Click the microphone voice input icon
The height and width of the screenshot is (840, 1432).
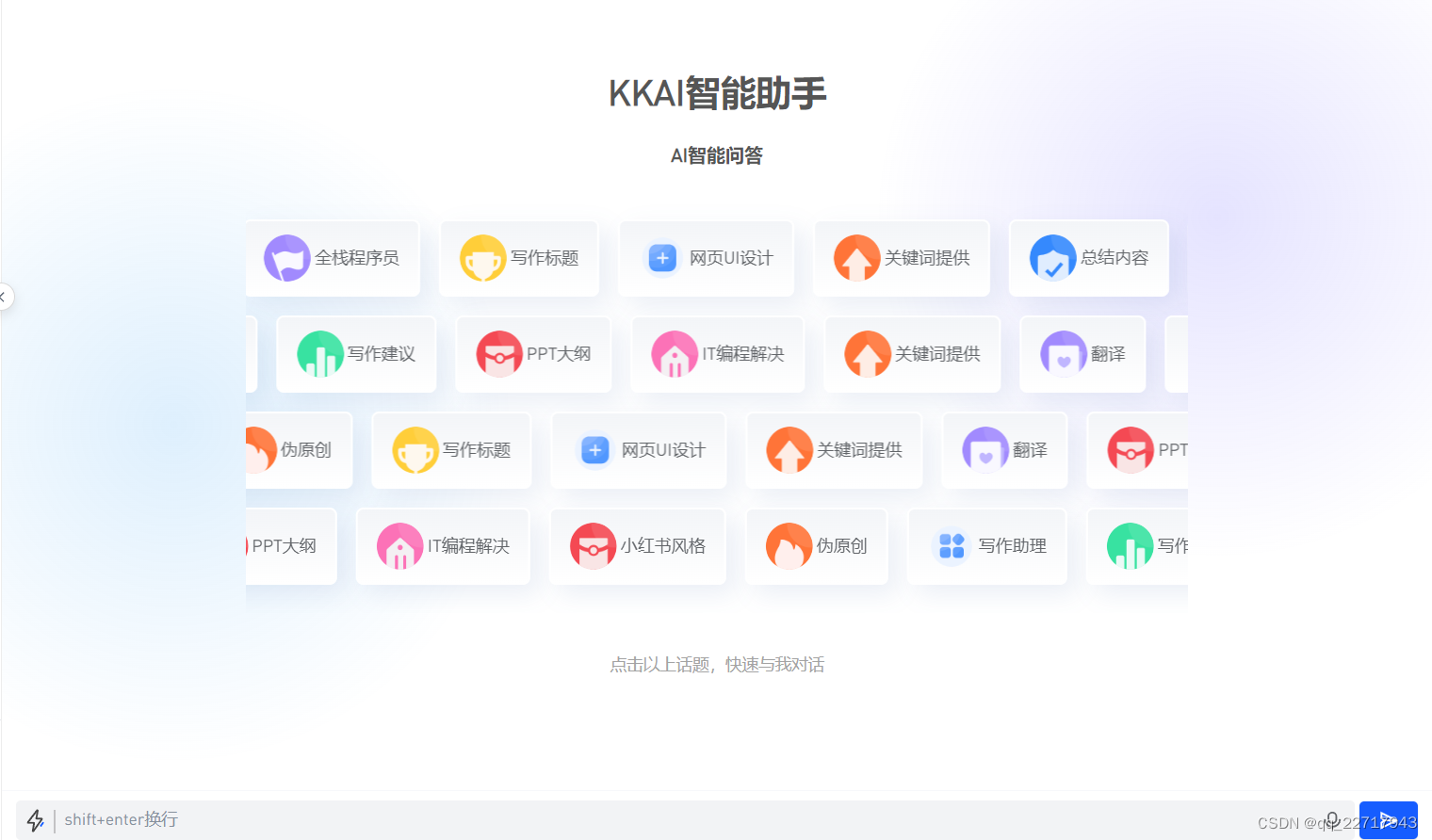(x=1332, y=819)
